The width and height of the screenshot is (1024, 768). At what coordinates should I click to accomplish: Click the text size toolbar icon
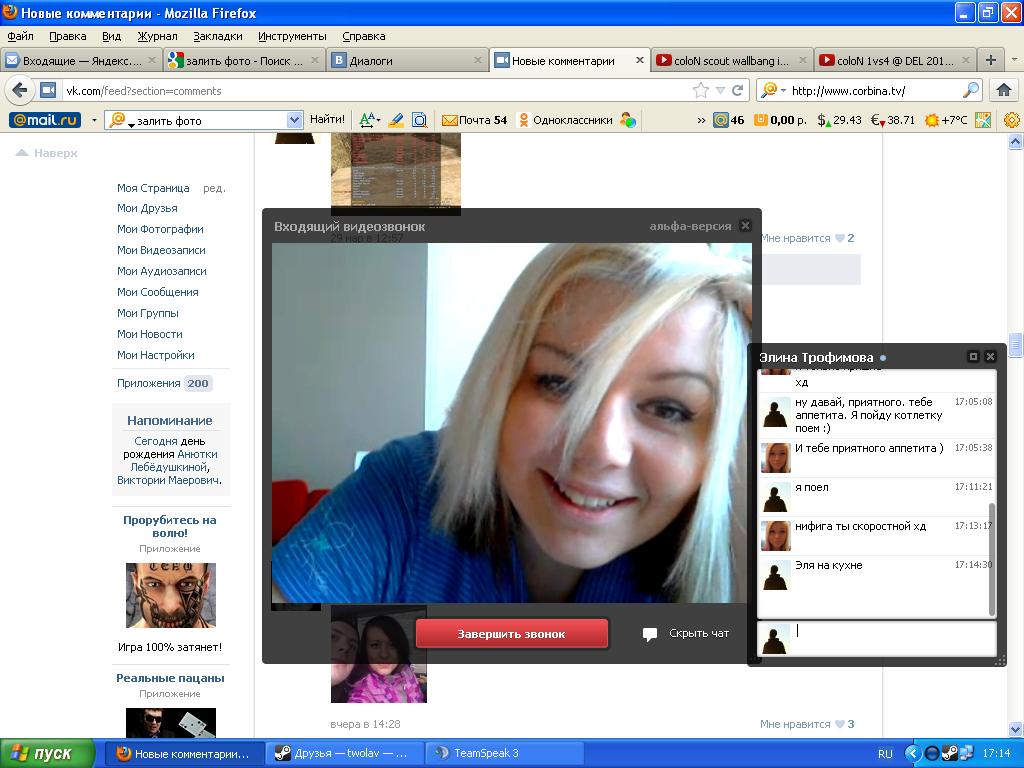(x=369, y=120)
